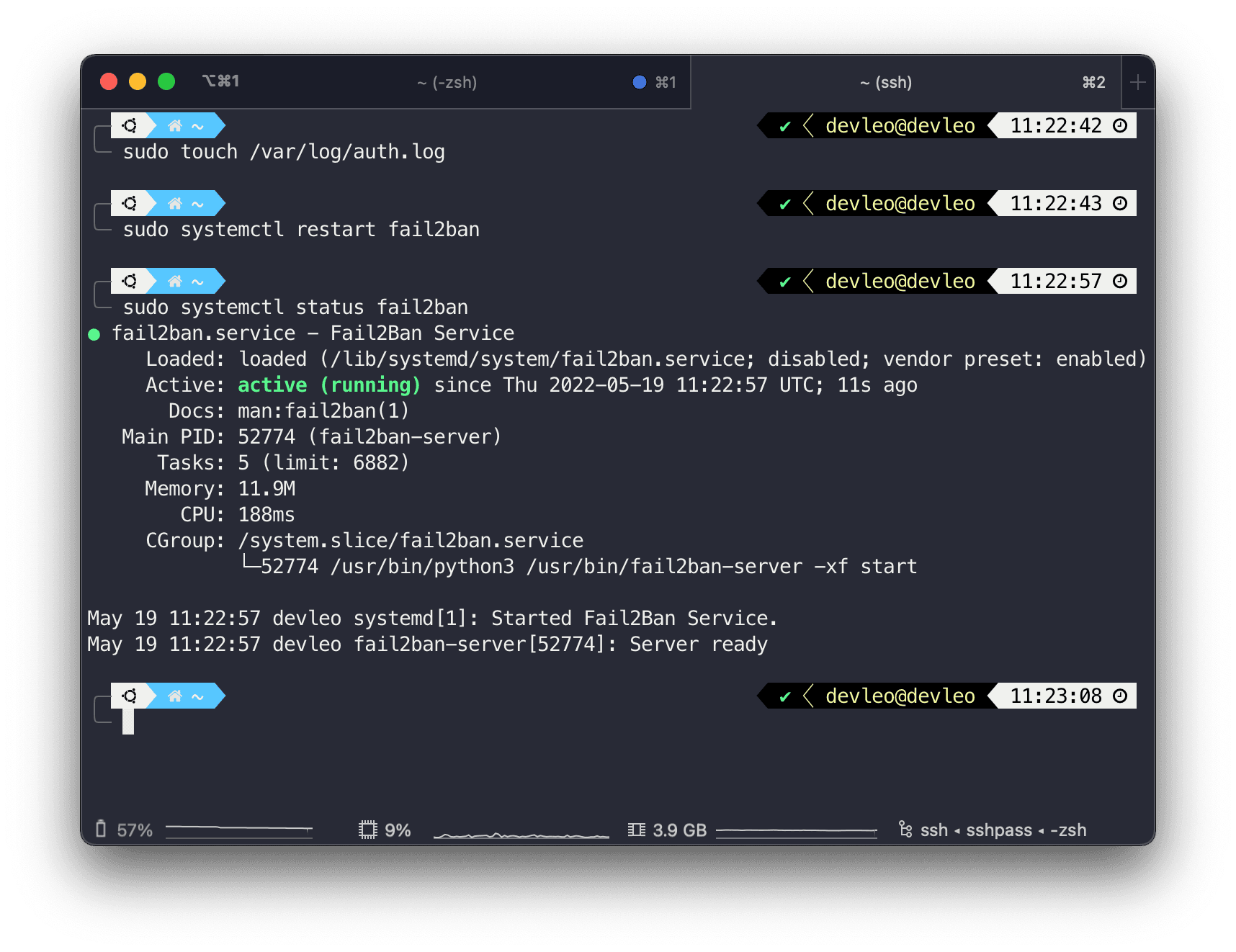The width and height of the screenshot is (1236, 952).
Task: Click the clock icon next to 11:23:08
Action: click(x=1120, y=696)
